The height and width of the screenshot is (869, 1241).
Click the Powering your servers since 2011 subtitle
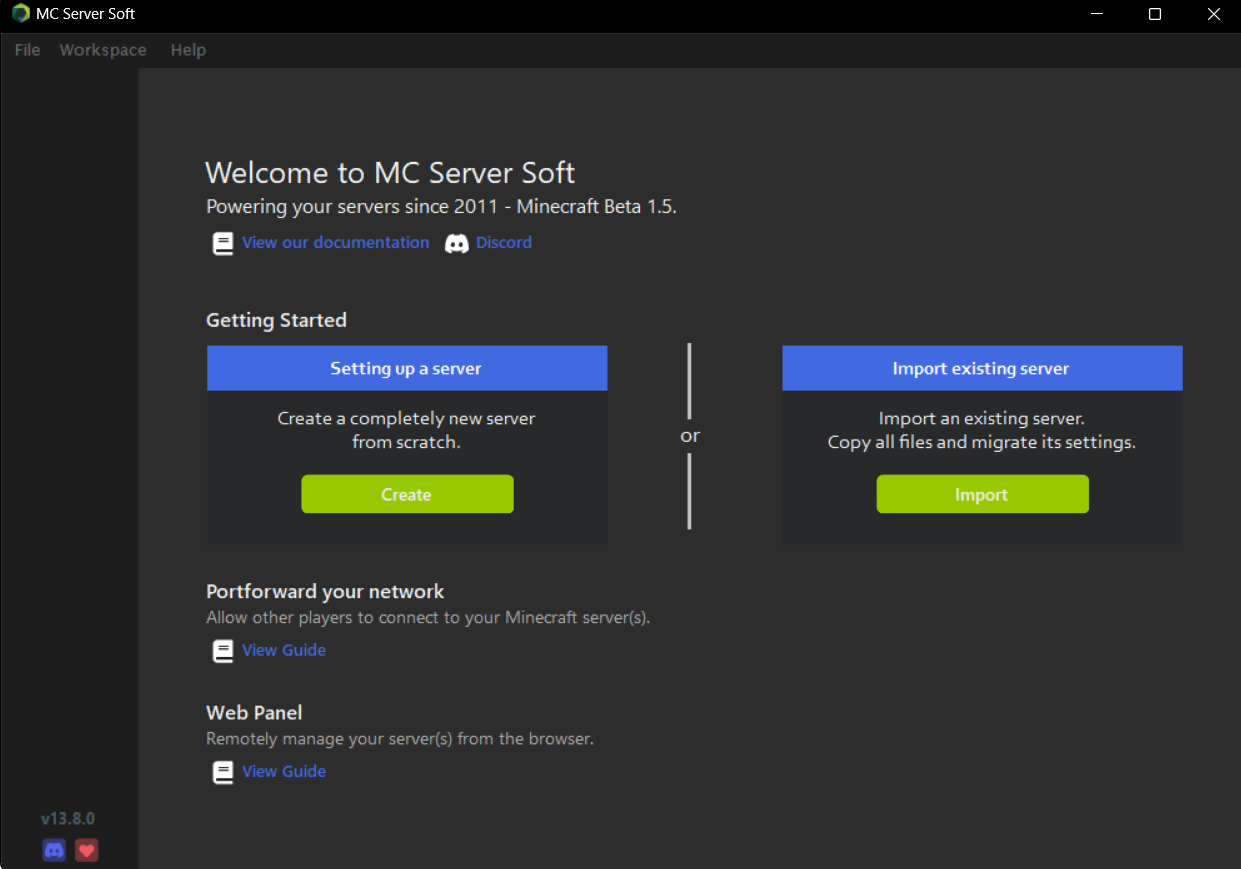point(441,207)
